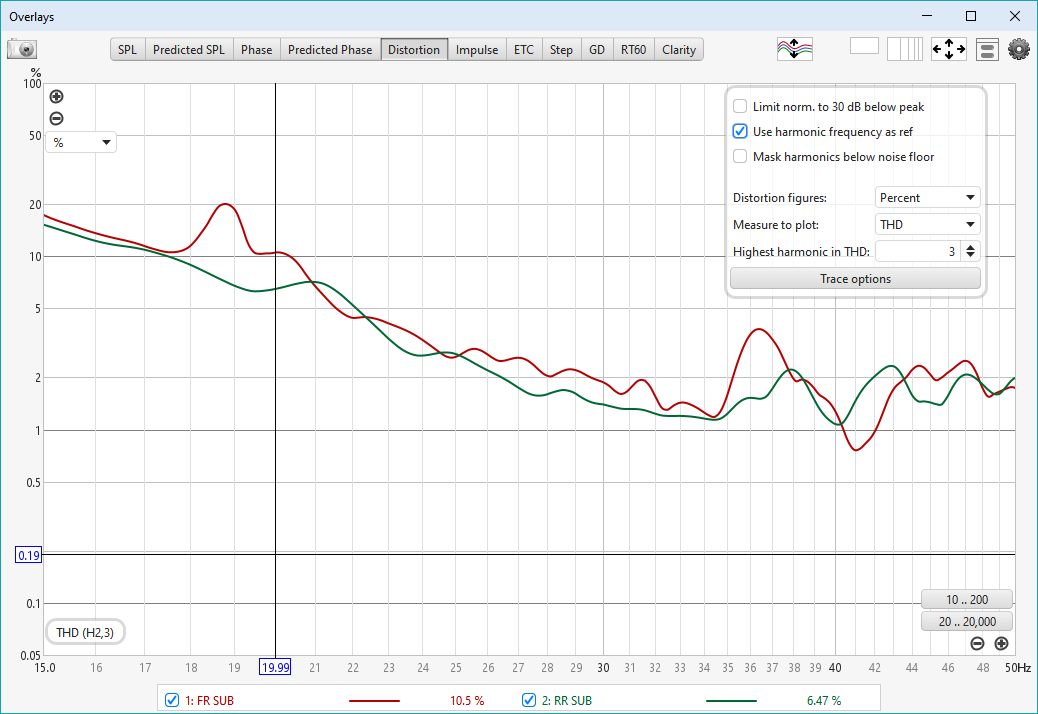Set range with 20 .. 20,000 button
This screenshot has width=1038, height=714.
coord(967,621)
